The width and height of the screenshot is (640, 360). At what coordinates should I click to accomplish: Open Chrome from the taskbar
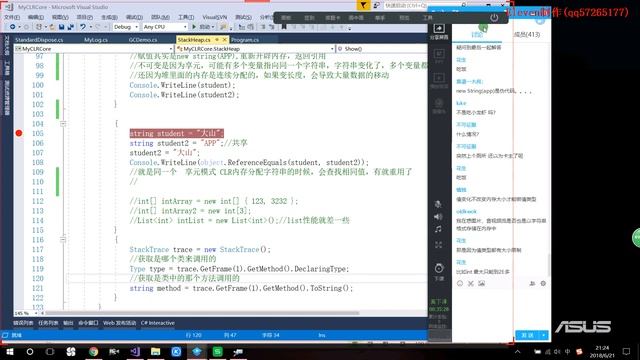pos(93,351)
